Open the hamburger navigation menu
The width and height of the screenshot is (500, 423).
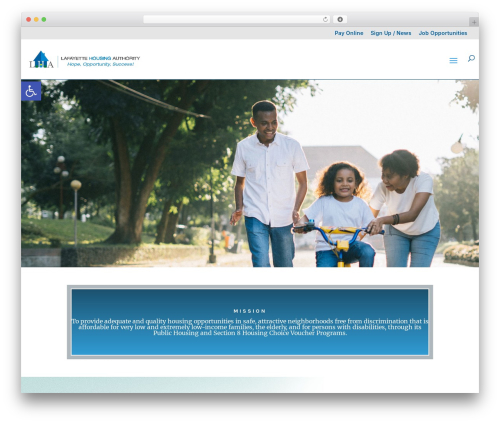click(x=453, y=60)
